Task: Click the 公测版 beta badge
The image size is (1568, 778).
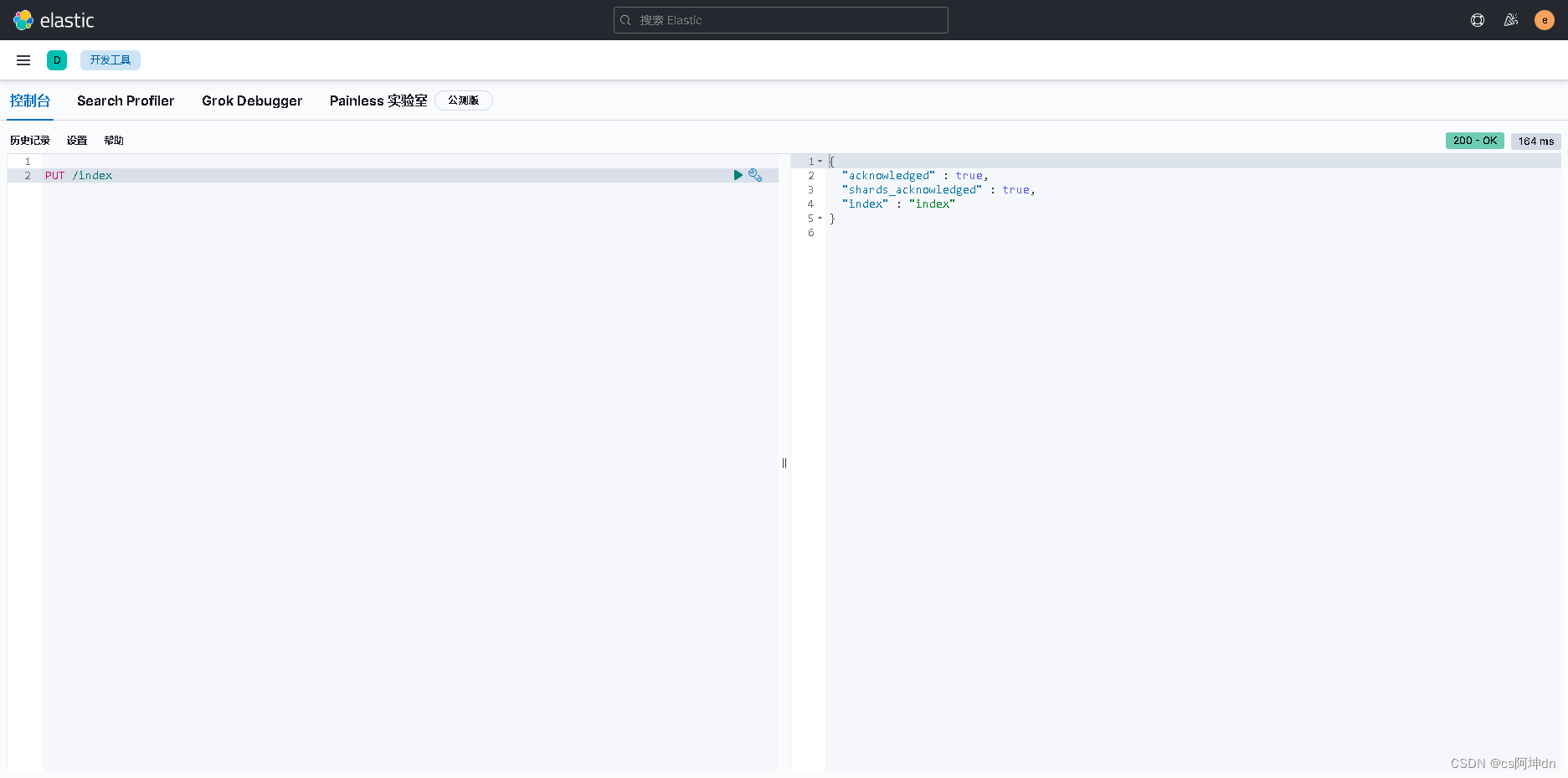Action: (464, 100)
